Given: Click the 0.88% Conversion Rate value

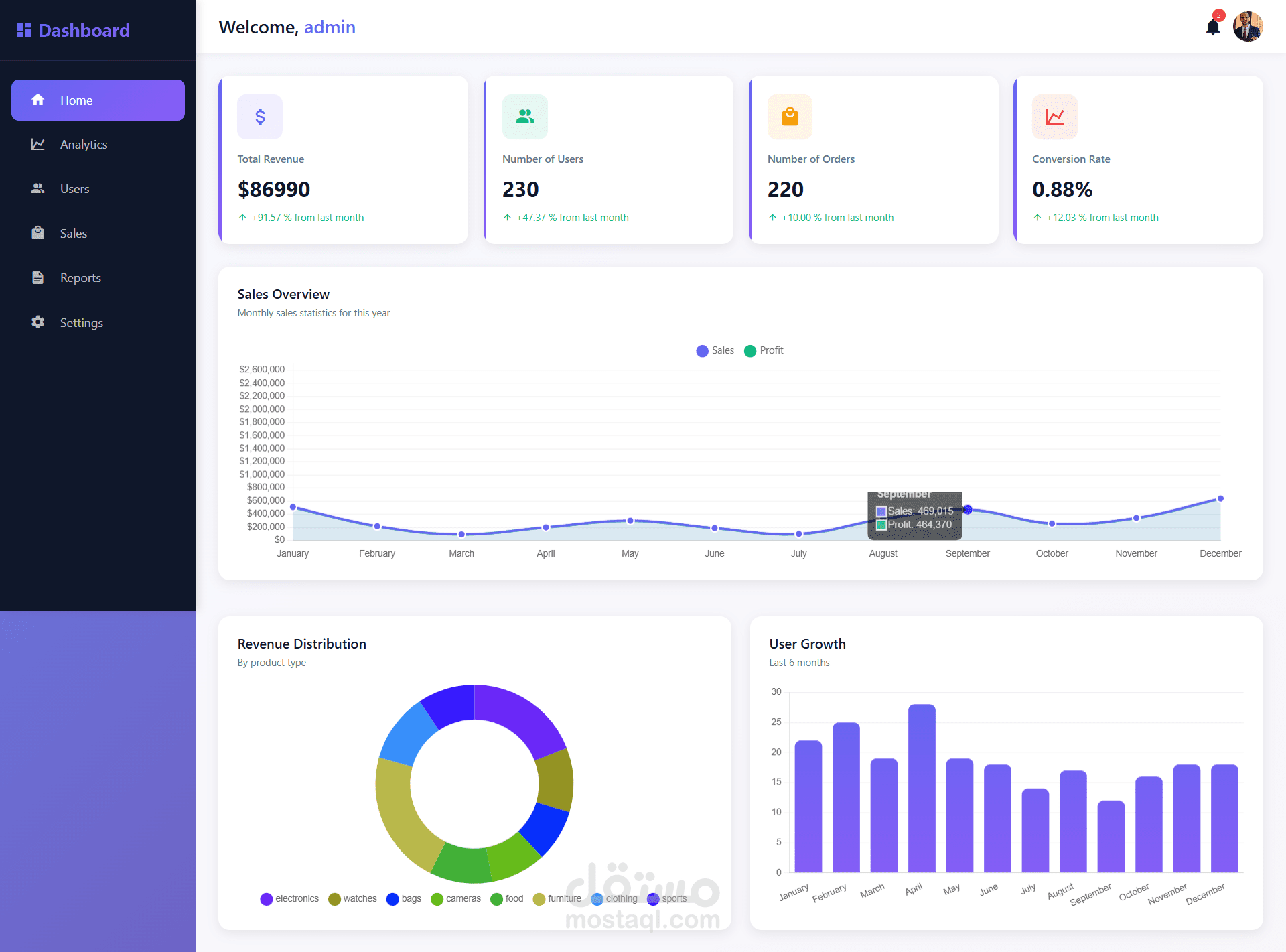Looking at the screenshot, I should click(x=1062, y=190).
